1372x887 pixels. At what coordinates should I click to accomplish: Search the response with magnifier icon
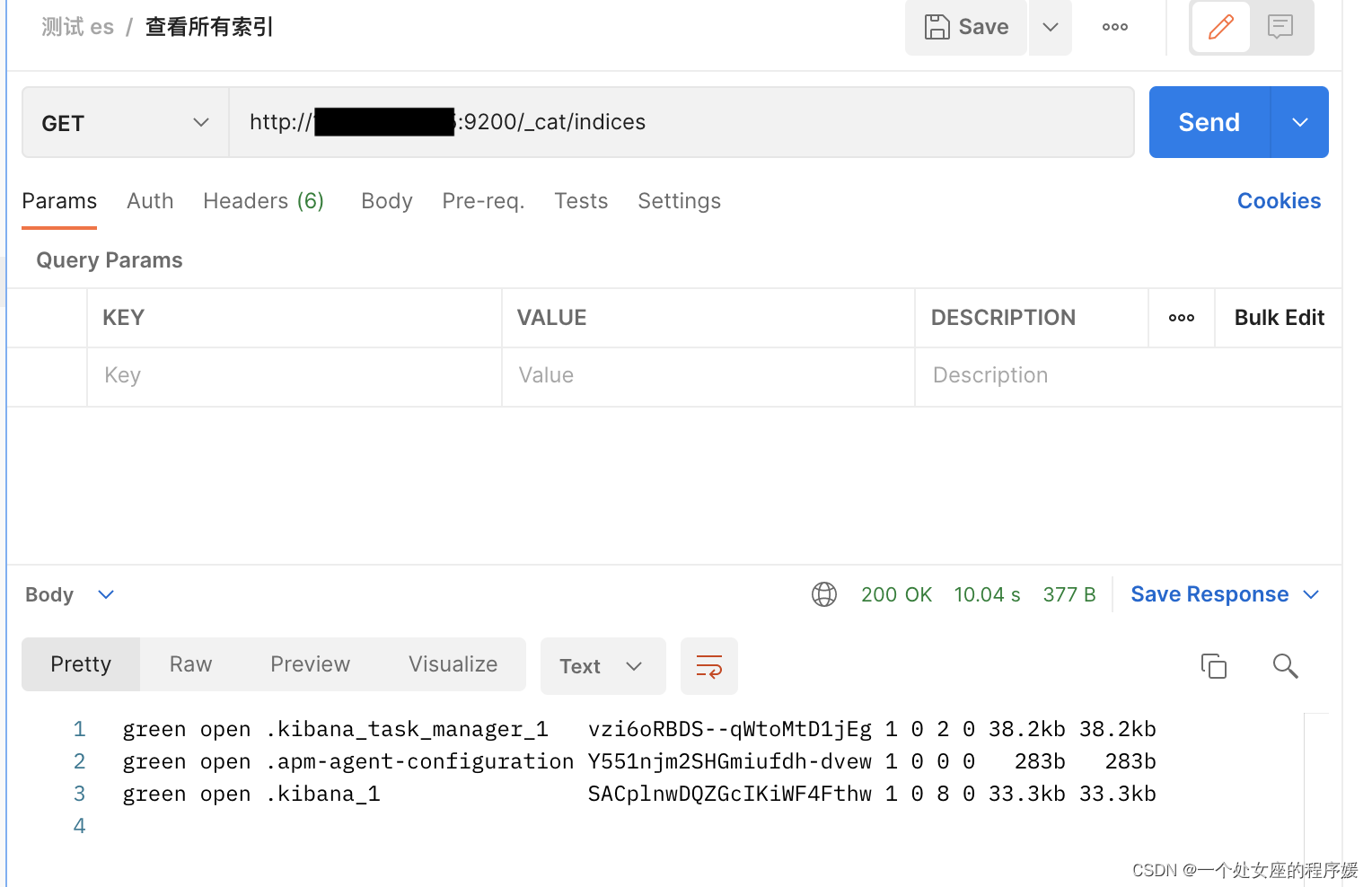click(x=1286, y=666)
